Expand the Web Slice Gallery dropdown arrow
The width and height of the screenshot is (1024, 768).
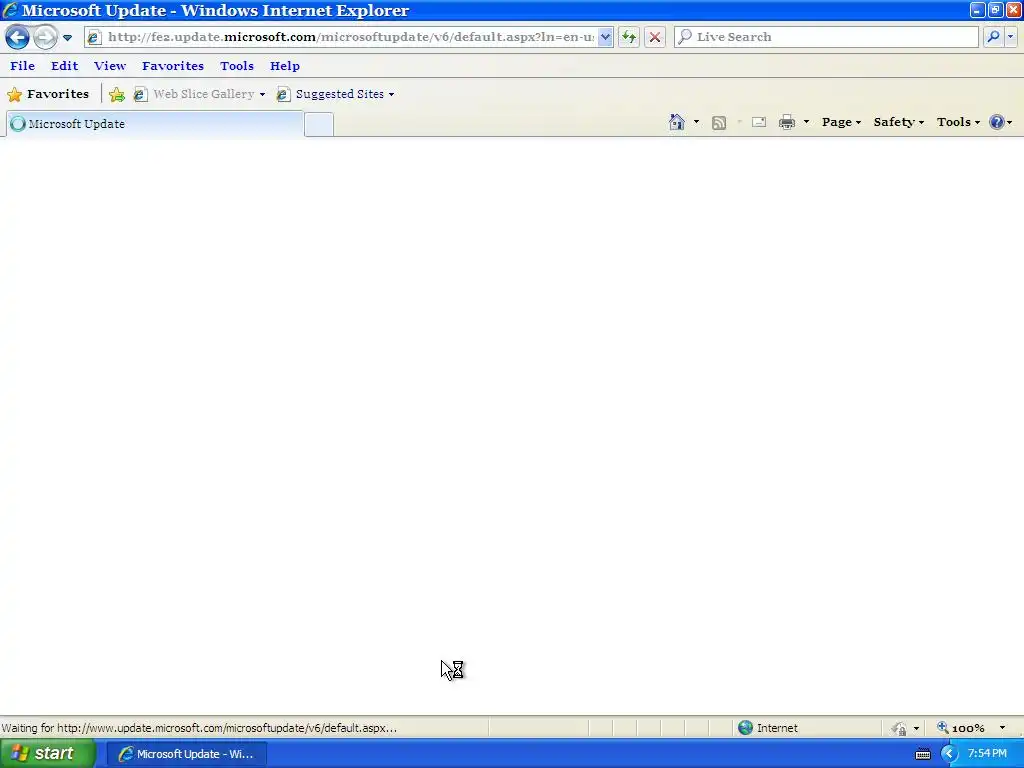(x=263, y=95)
